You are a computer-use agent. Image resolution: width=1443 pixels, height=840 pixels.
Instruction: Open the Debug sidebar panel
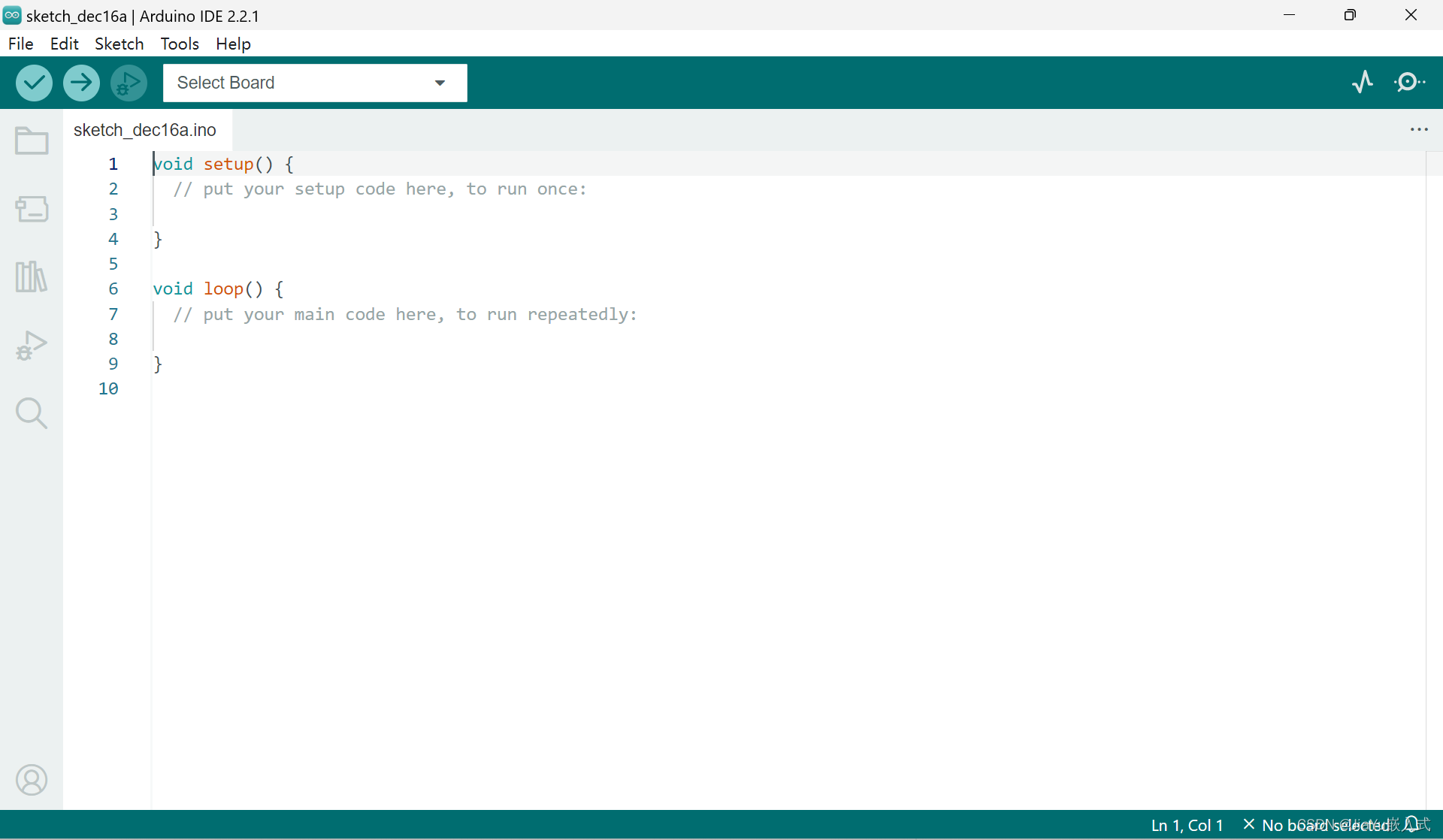coord(32,346)
